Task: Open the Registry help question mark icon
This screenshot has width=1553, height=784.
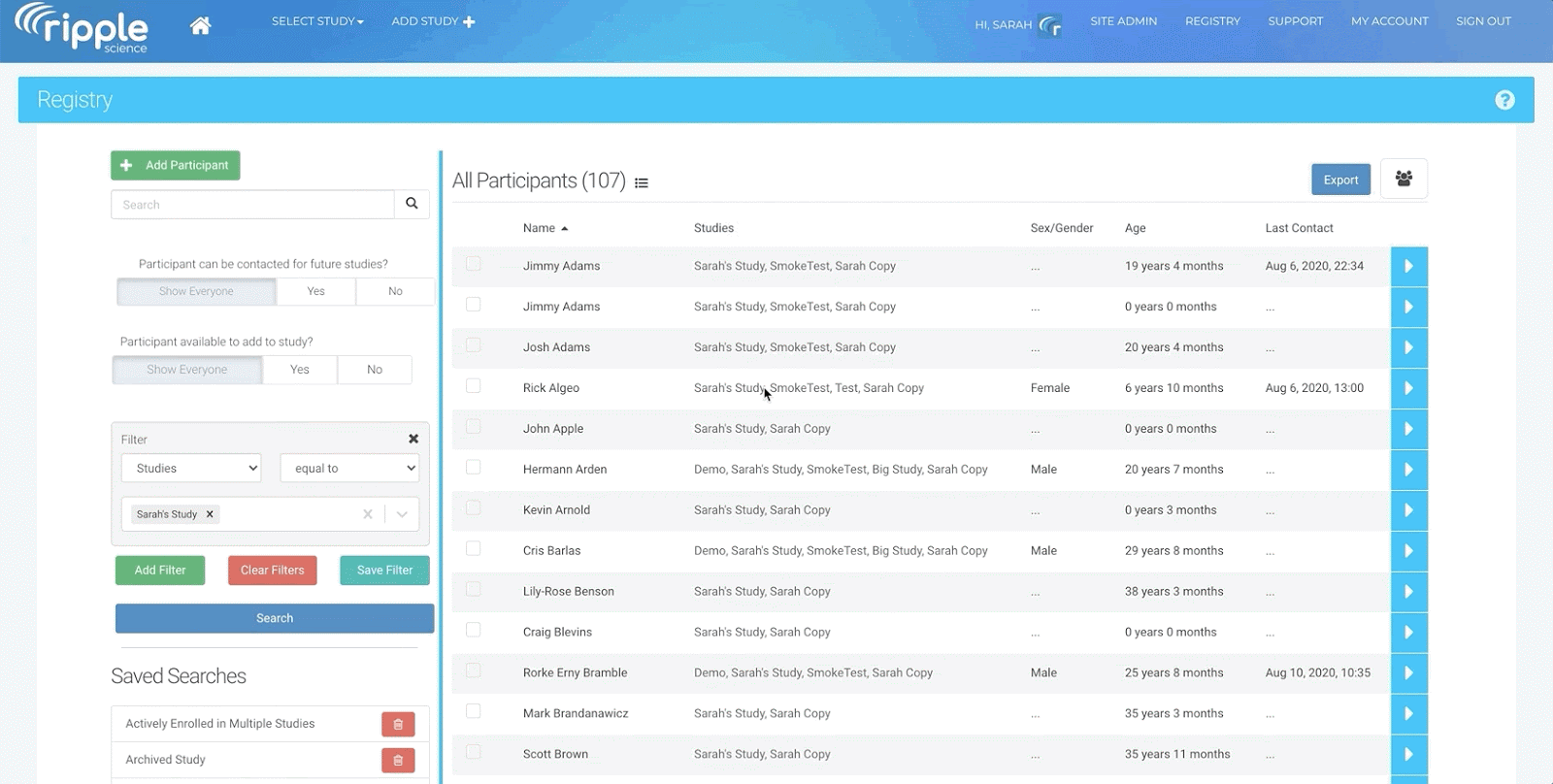Action: coord(1504,100)
